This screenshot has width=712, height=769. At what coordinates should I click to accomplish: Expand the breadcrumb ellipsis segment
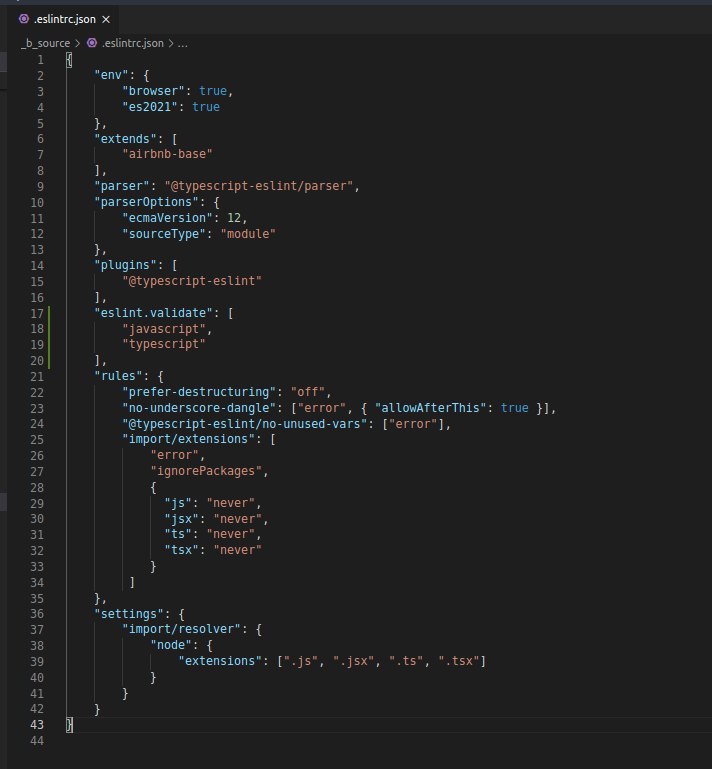click(182, 43)
